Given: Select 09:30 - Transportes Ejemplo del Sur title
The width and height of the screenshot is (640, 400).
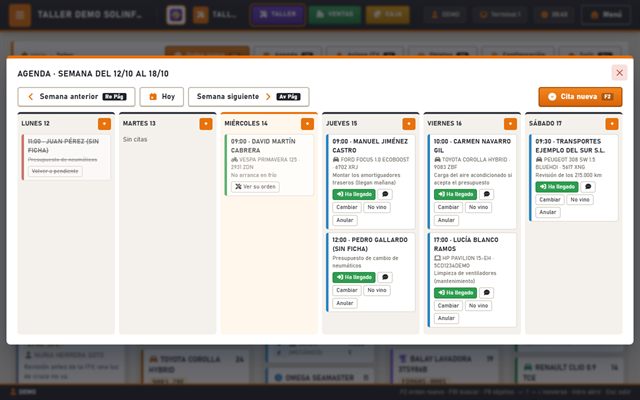Looking at the screenshot, I should [570, 146].
